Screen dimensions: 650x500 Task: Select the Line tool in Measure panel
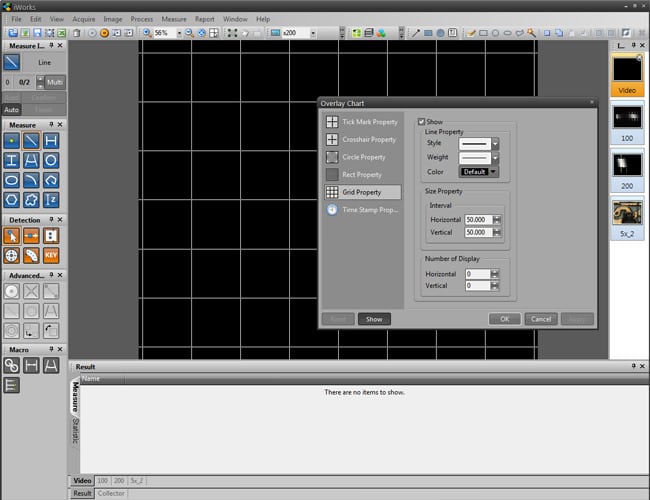(31, 141)
